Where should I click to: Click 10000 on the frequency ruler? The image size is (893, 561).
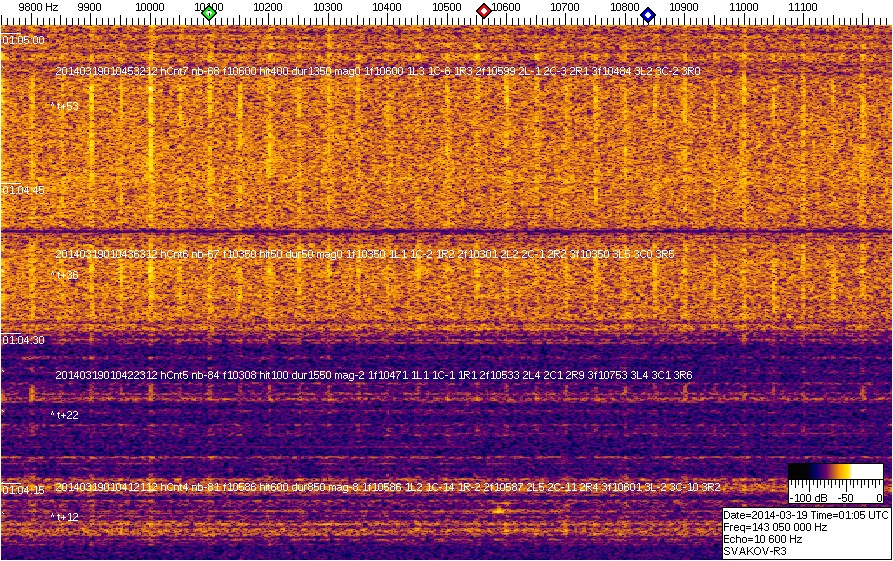(150, 7)
